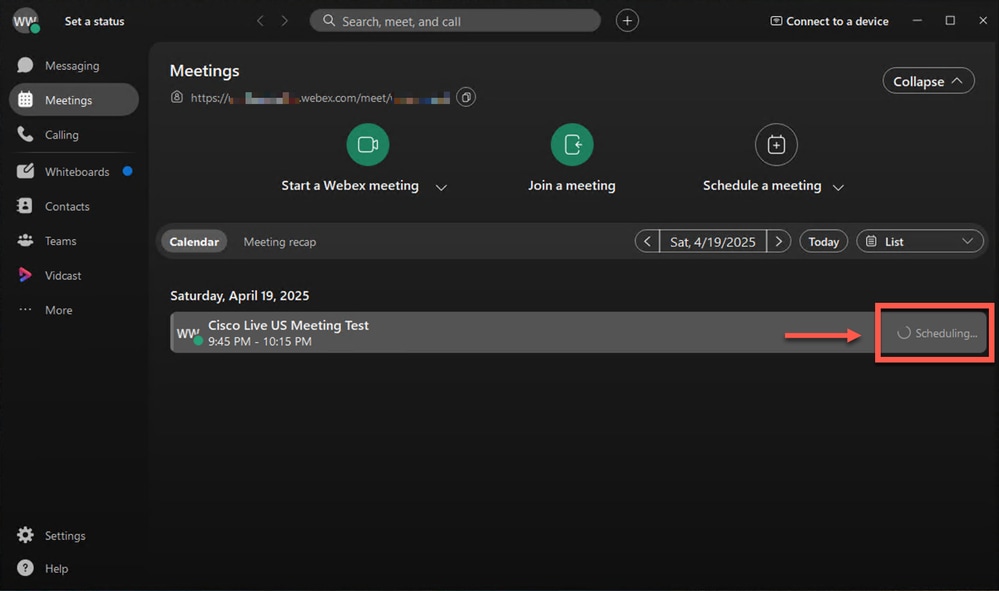Click the Join a meeting label

571,185
